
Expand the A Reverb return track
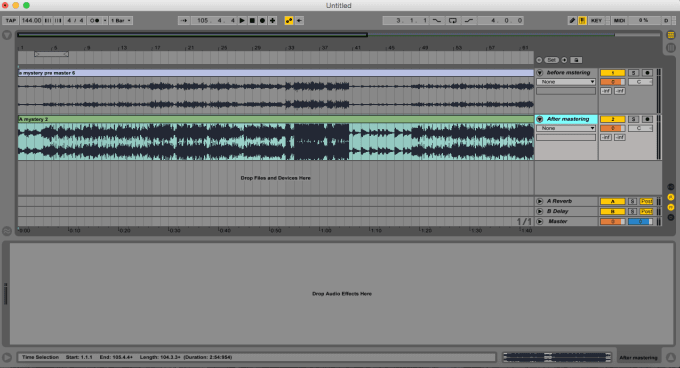tap(539, 201)
